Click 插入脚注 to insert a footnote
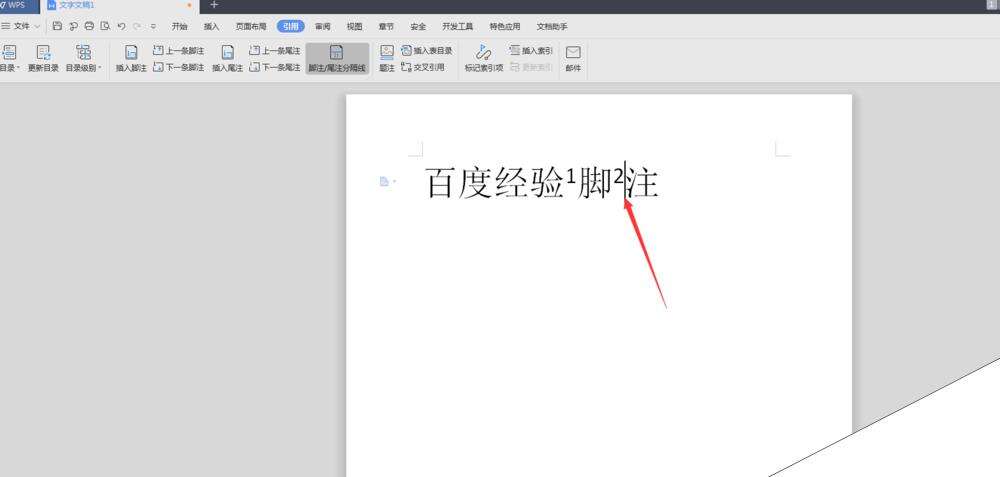 coord(131,59)
